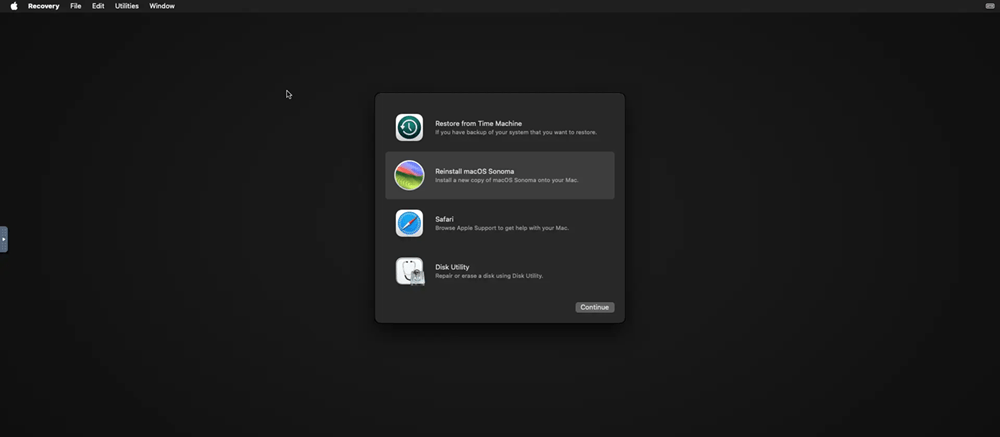
Task: Choose the Restore from Time Machine title
Action: pos(478,123)
